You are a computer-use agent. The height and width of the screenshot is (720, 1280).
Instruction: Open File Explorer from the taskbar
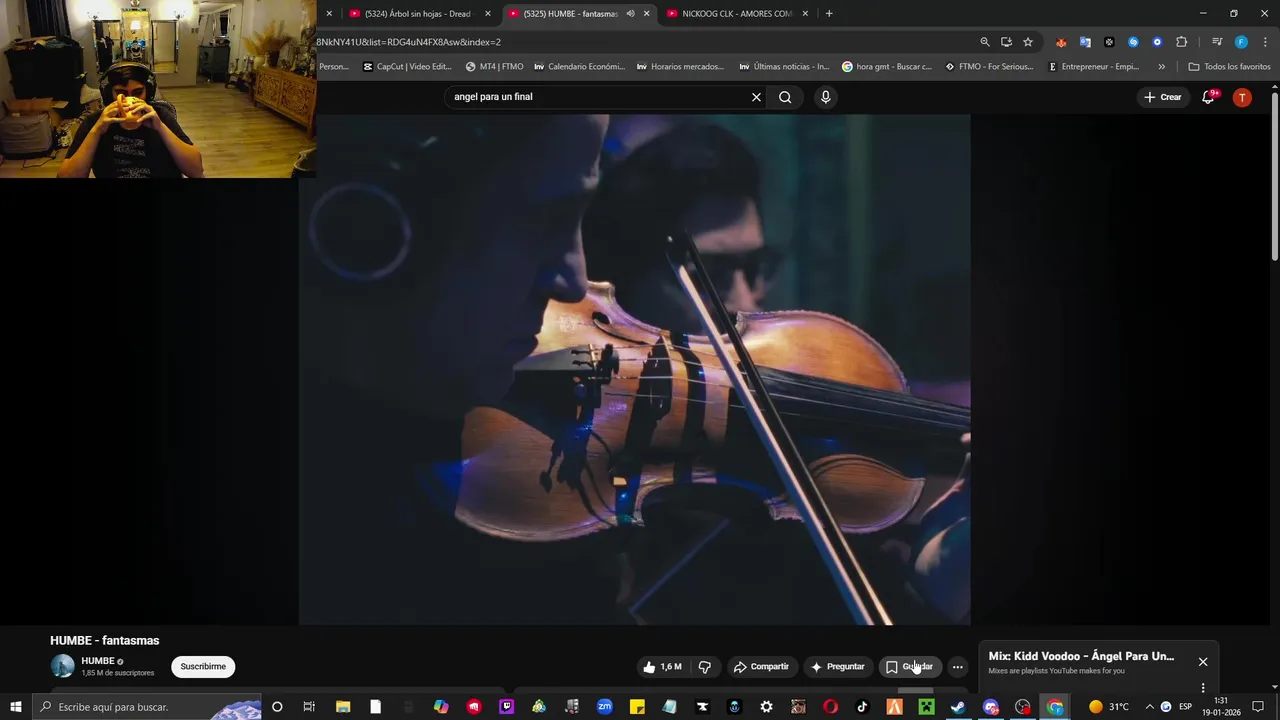tap(342, 707)
